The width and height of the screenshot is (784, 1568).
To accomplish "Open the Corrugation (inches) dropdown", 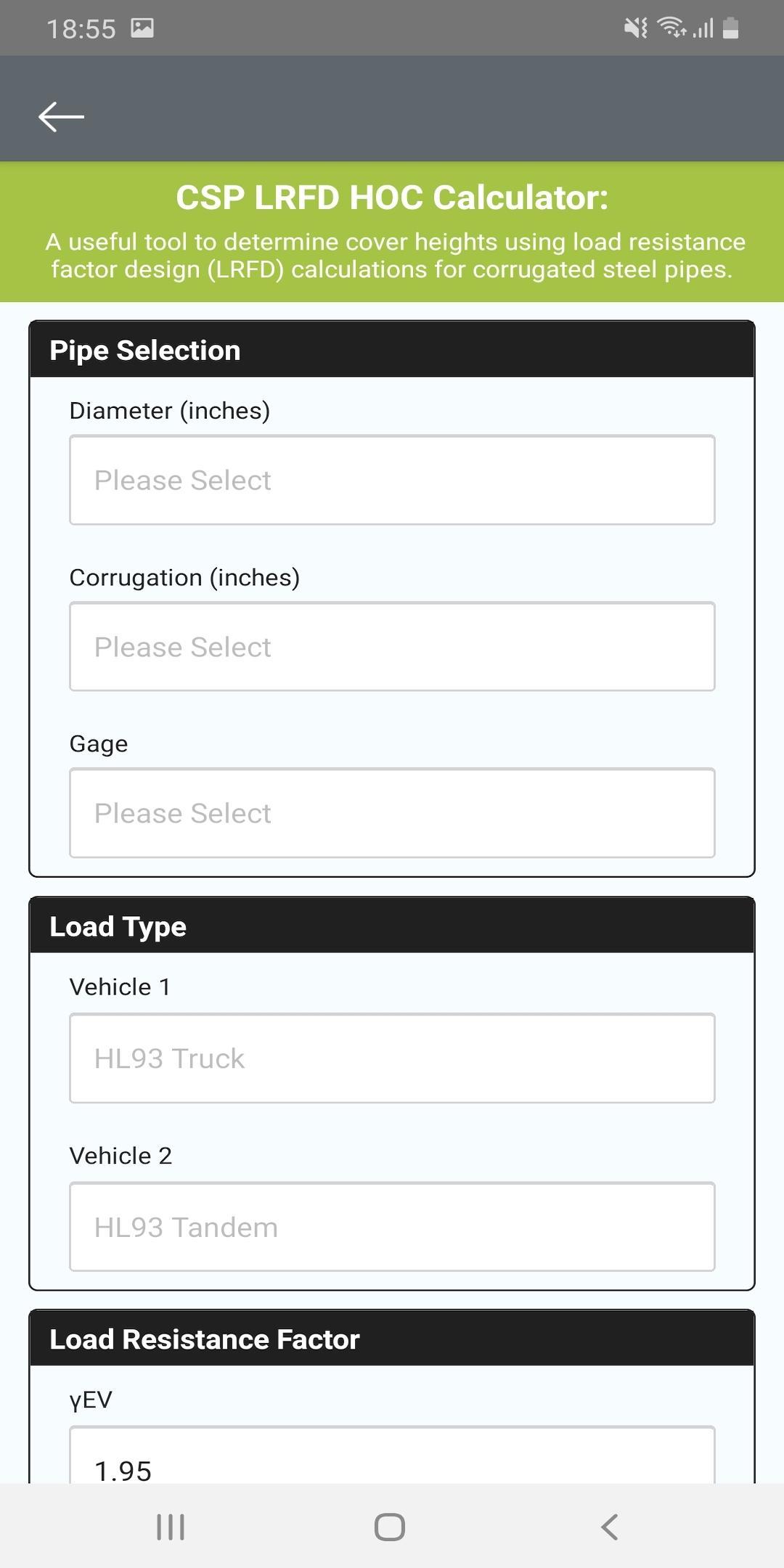I will click(392, 647).
